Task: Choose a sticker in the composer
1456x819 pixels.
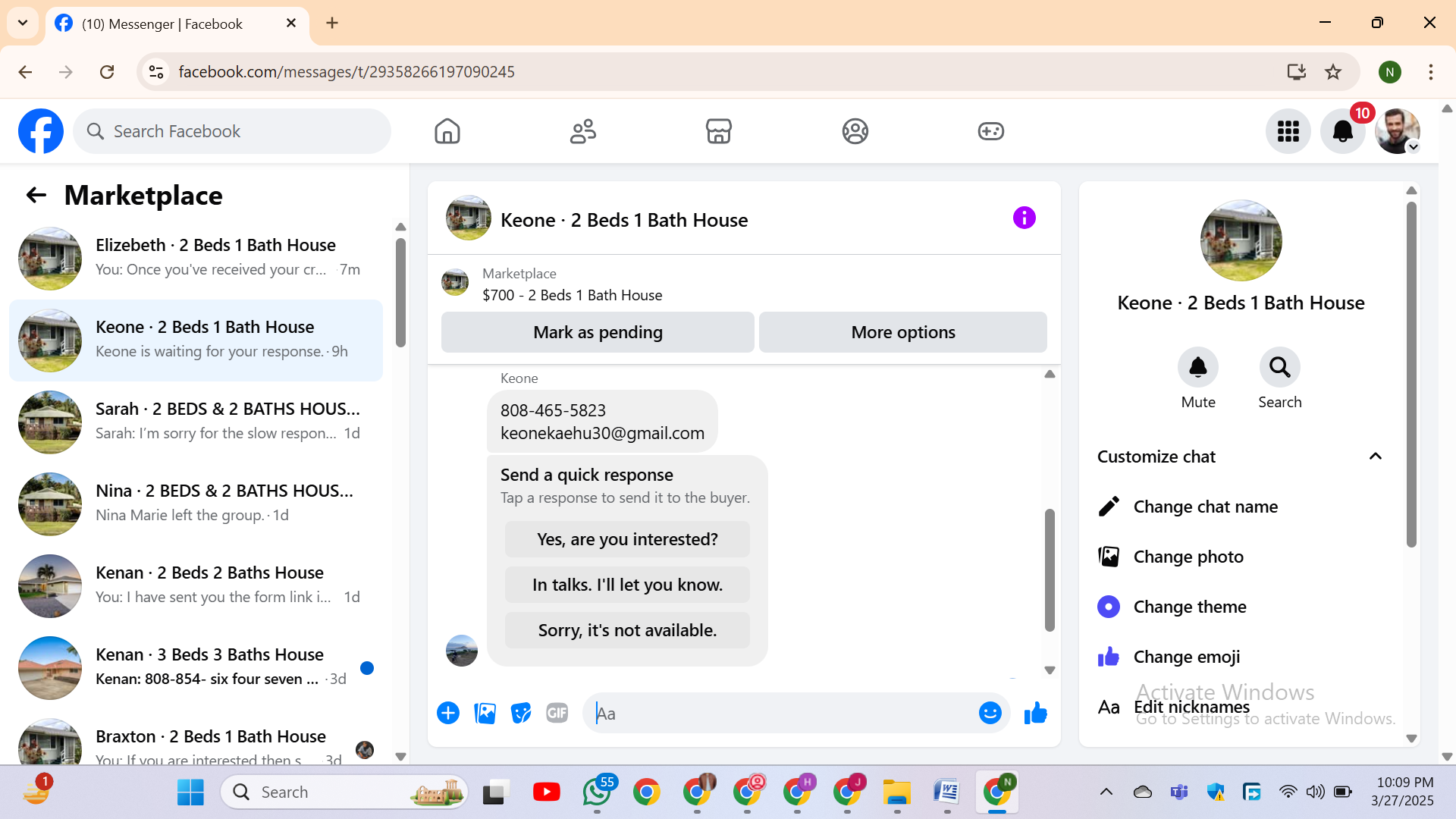Action: [521, 713]
